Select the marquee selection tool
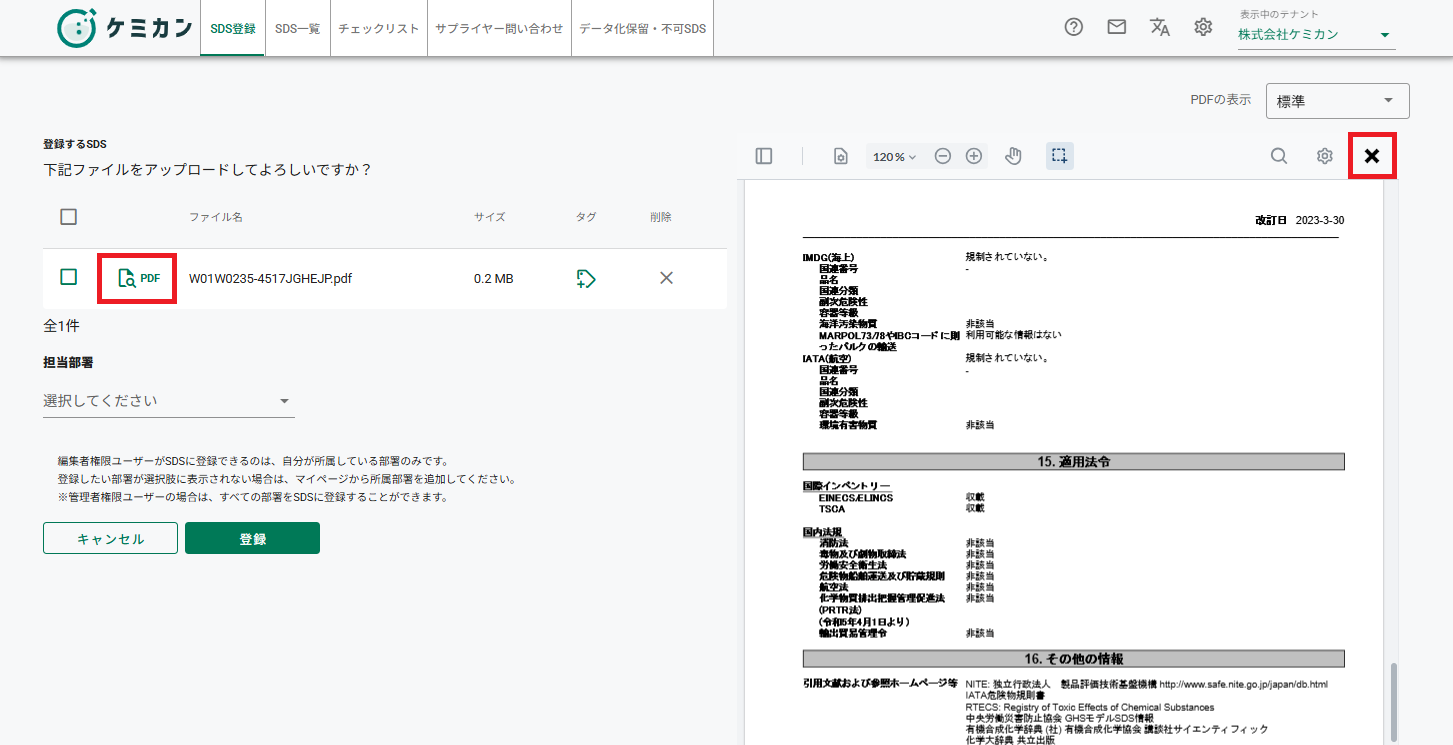The image size is (1453, 745). click(1060, 156)
